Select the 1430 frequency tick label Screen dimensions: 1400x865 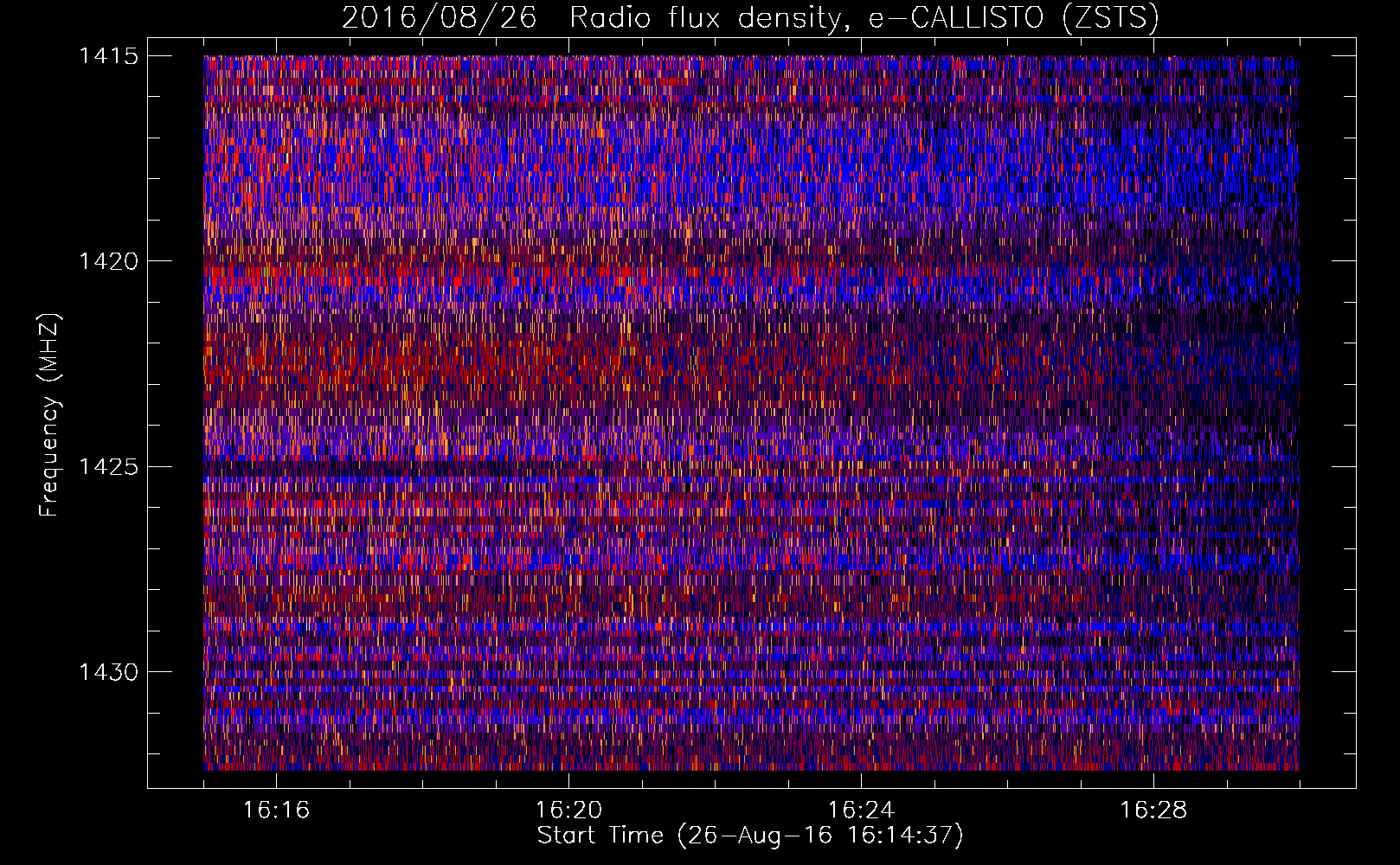tap(108, 672)
